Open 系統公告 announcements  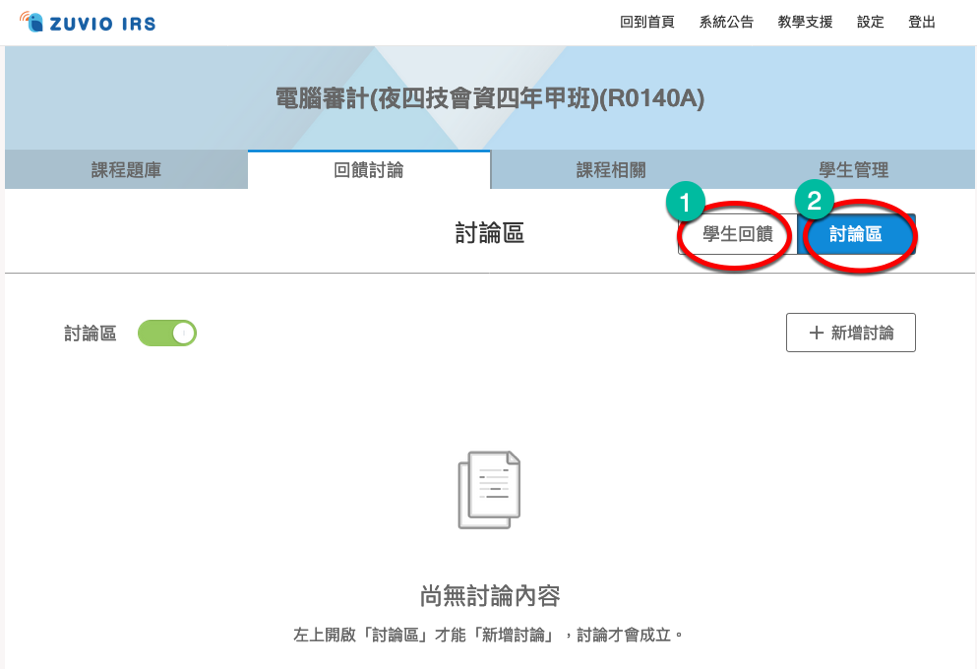pyautogui.click(x=726, y=22)
